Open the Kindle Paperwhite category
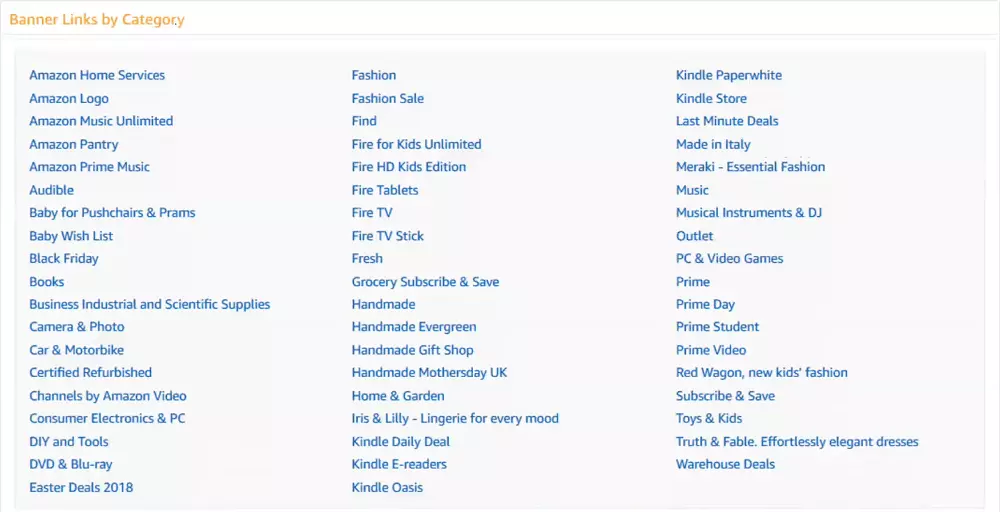 click(729, 75)
